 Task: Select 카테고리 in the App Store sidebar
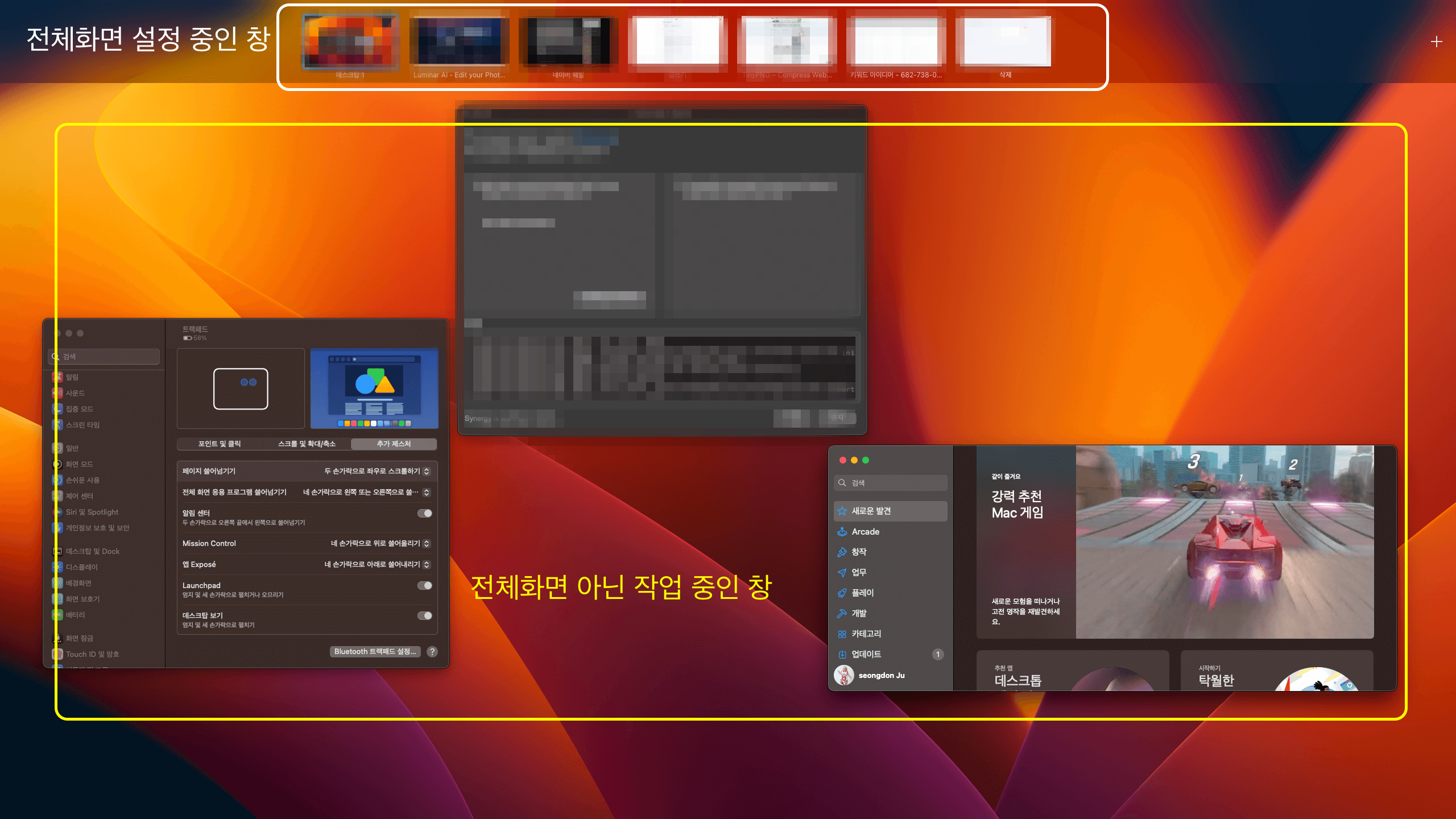(x=867, y=634)
